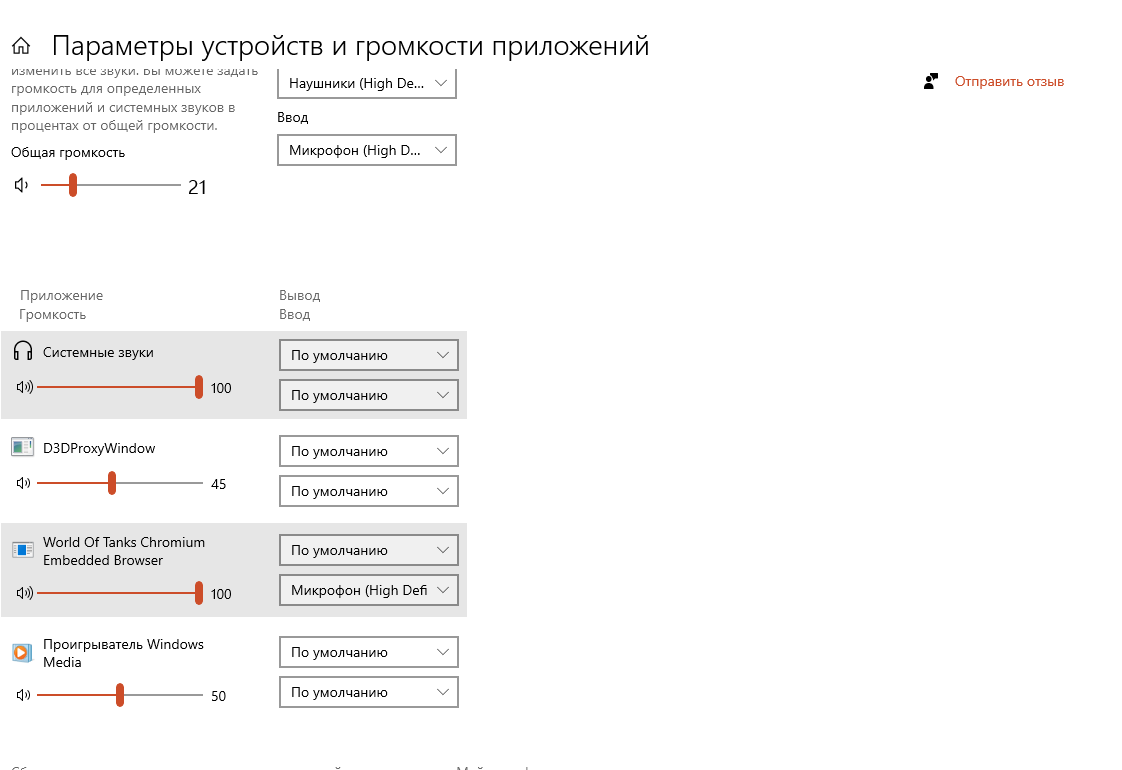The width and height of the screenshot is (1122, 770).
Task: Expand System Sounds output device dropdown
Action: tap(368, 355)
